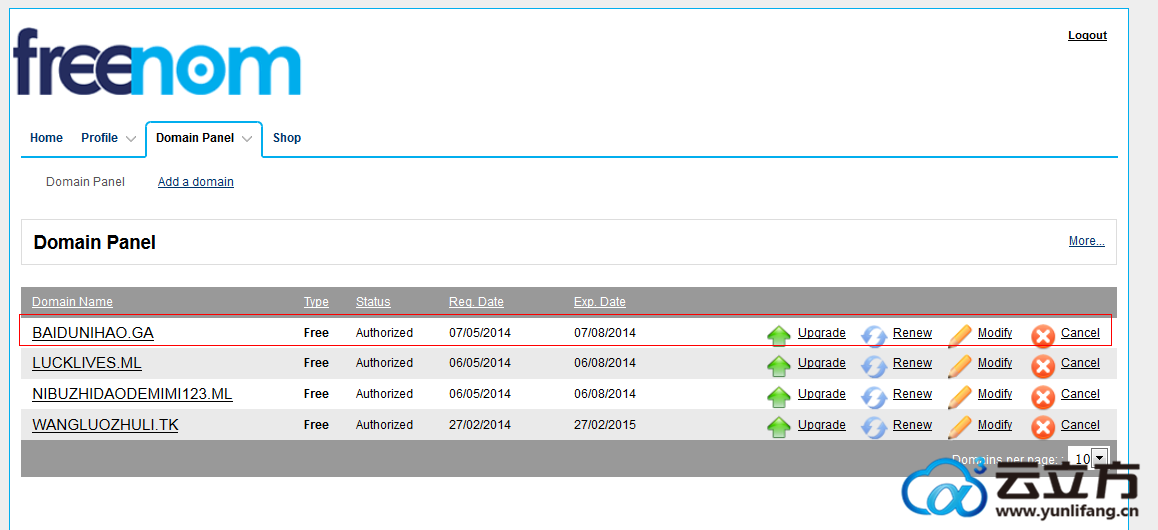Image resolution: width=1158 pixels, height=530 pixels.
Task: Click the red Cancel icon for LUCKLIVES.ML
Action: coord(1043,367)
